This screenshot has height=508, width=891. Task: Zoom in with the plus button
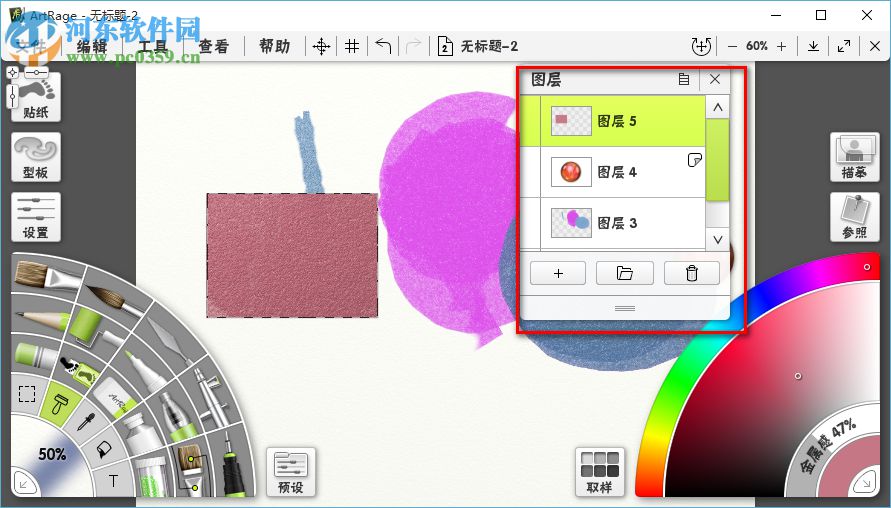click(x=782, y=47)
